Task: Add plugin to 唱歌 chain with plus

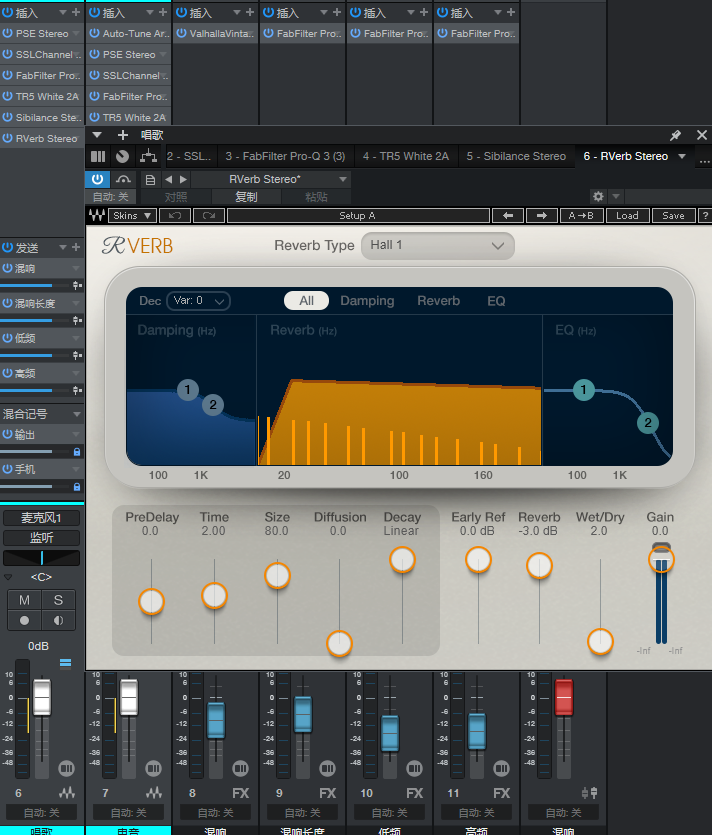Action: tap(123, 135)
